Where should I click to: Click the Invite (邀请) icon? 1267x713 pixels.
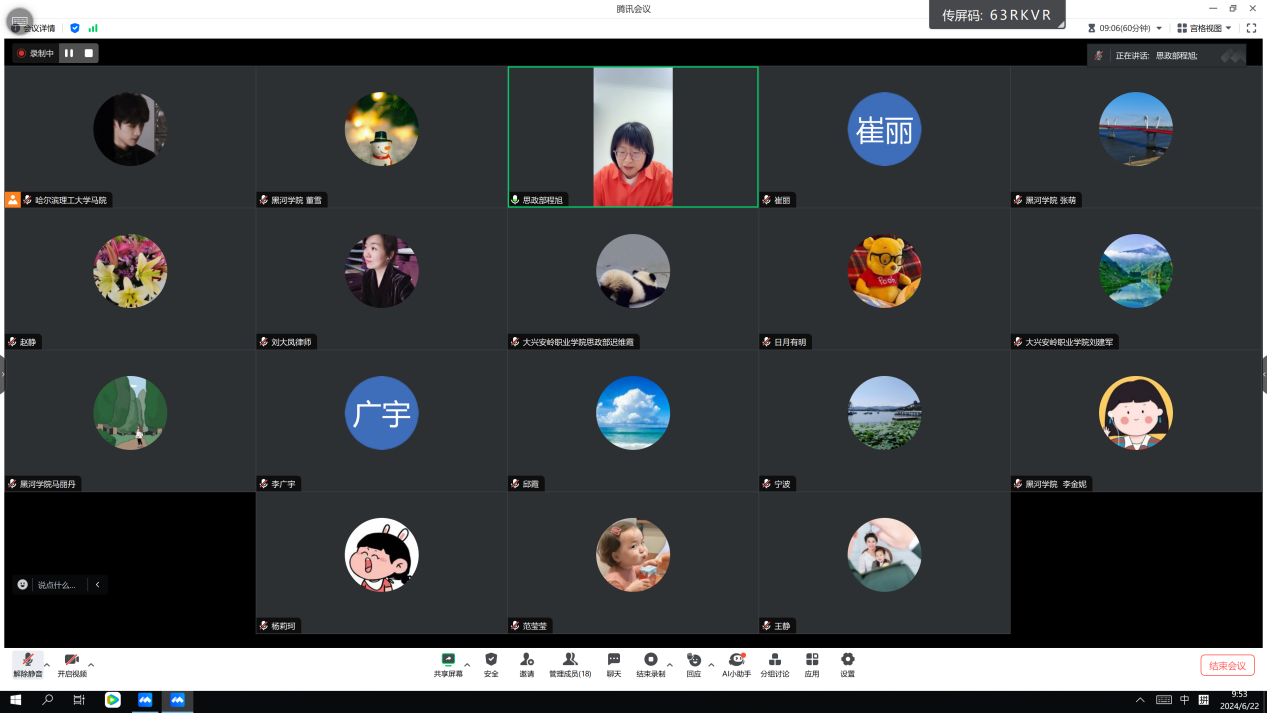point(526,664)
